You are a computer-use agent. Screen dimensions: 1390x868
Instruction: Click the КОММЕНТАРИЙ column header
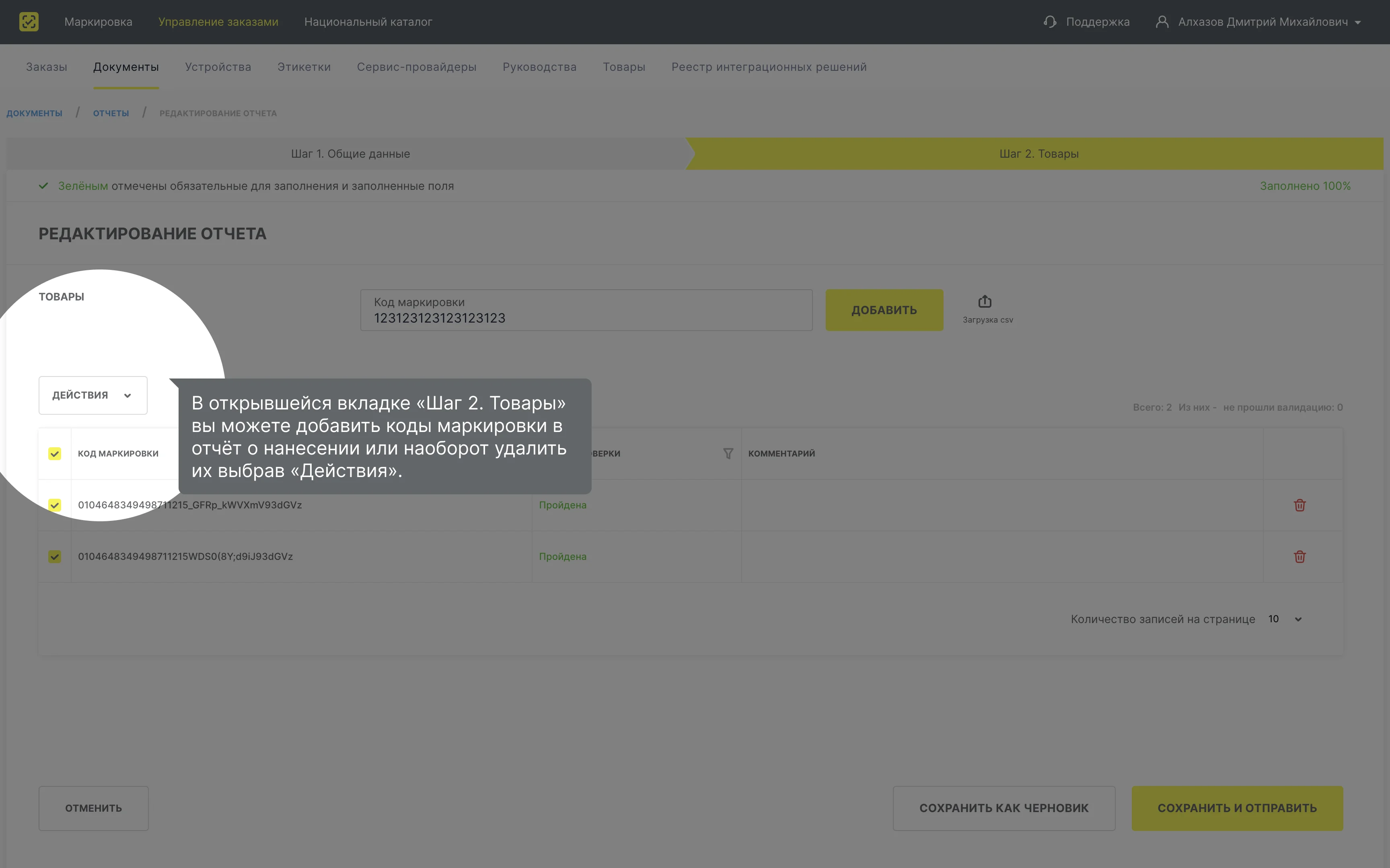tap(781, 454)
